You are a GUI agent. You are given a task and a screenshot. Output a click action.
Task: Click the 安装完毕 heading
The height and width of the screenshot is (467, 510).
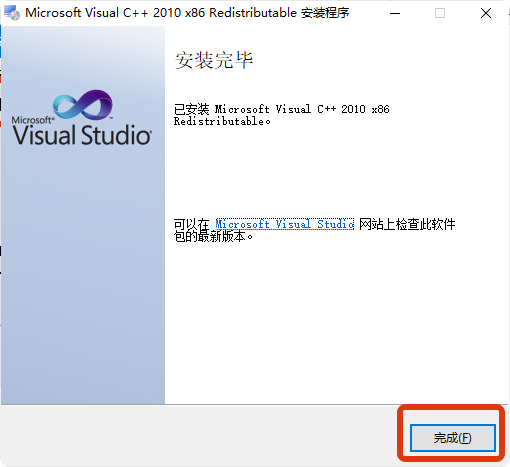click(214, 60)
